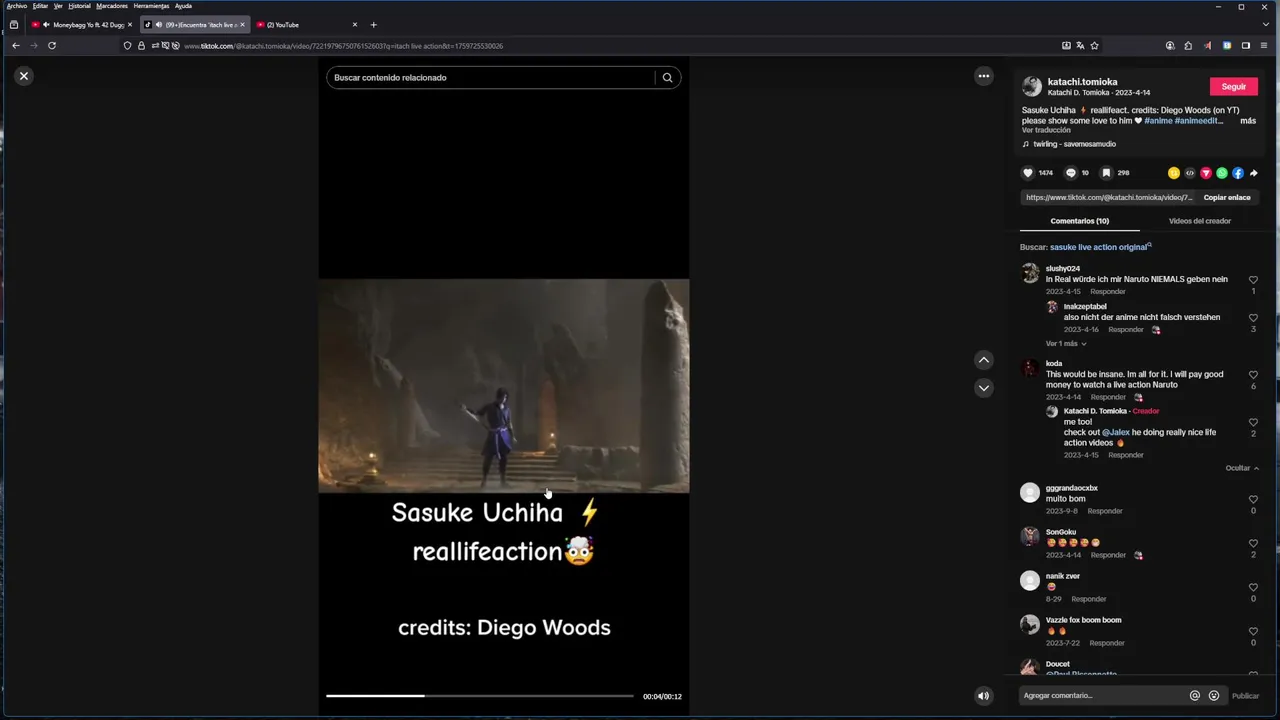Open sasuke live action original search link
Screen dimensions: 1280x720
point(1100,247)
